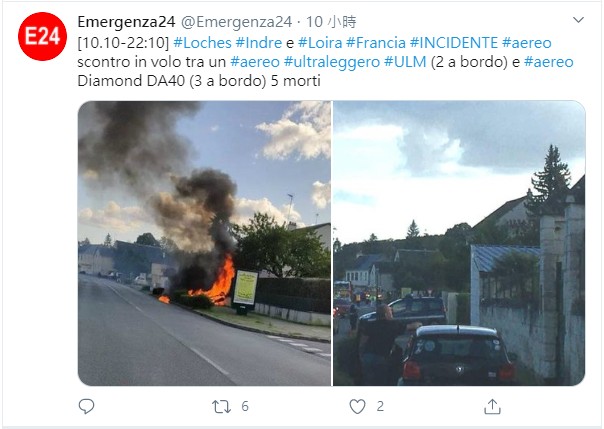Open the 10 小時 timestamp link

coord(331,22)
